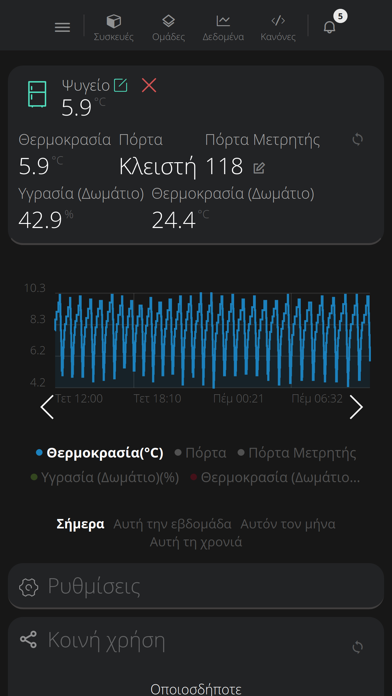Expand the Ρυθμίσεις panel

196,586
